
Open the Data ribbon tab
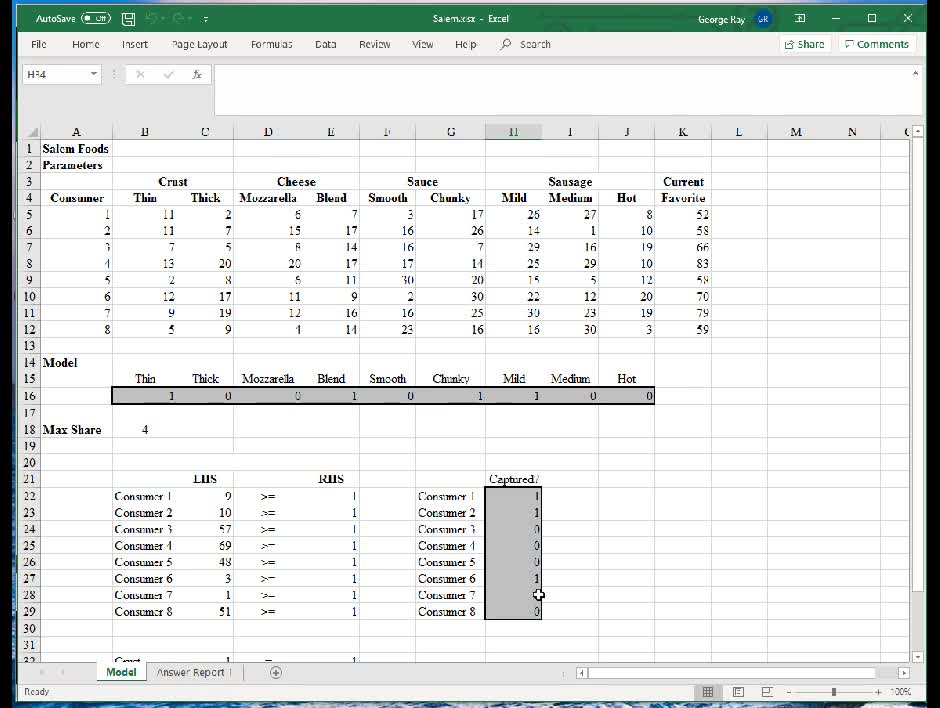coord(326,44)
